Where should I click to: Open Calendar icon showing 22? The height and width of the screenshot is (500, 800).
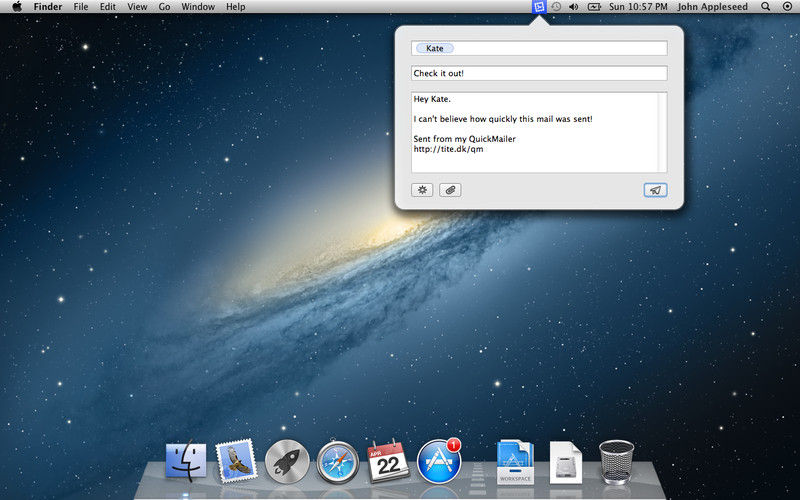coord(388,461)
